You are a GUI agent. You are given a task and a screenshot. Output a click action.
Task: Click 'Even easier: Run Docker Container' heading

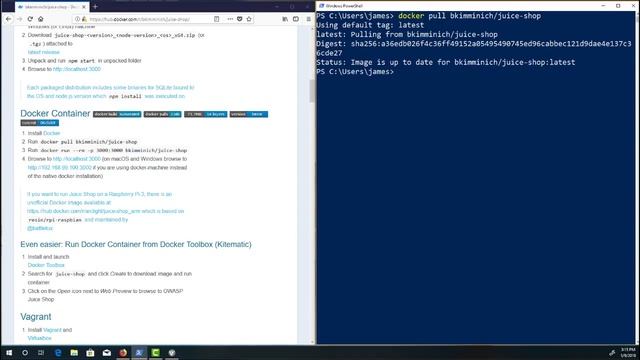click(x=136, y=244)
